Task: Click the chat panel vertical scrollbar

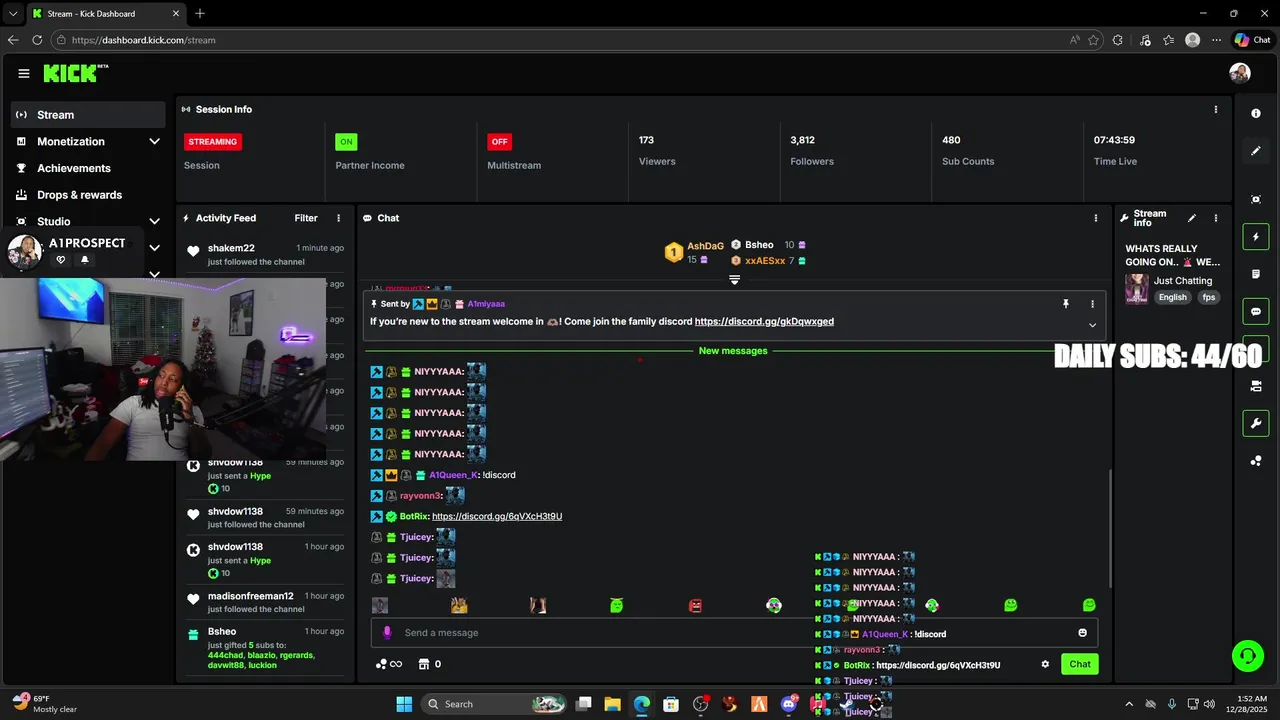Action: [1110, 528]
